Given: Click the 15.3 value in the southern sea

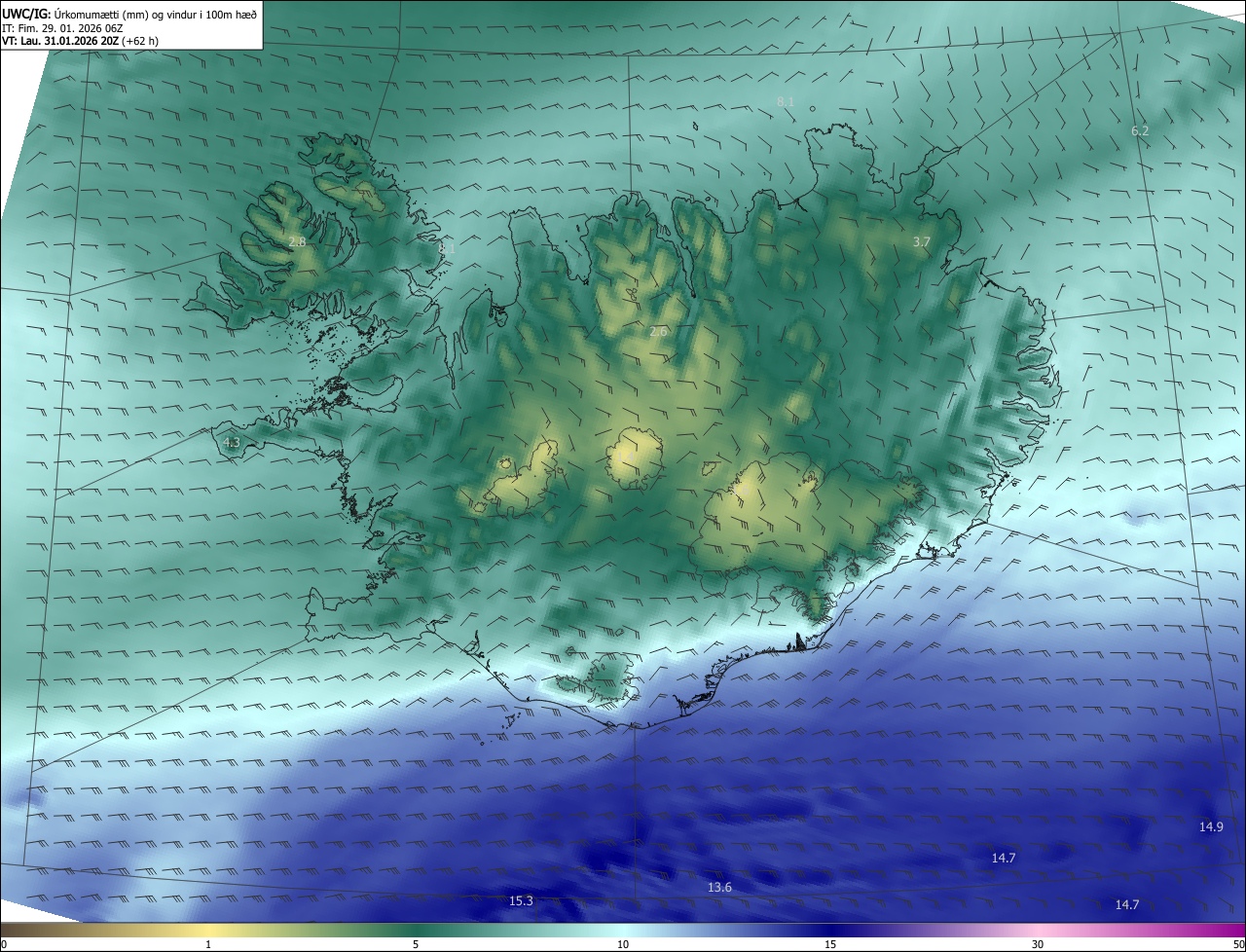Looking at the screenshot, I should tap(521, 900).
